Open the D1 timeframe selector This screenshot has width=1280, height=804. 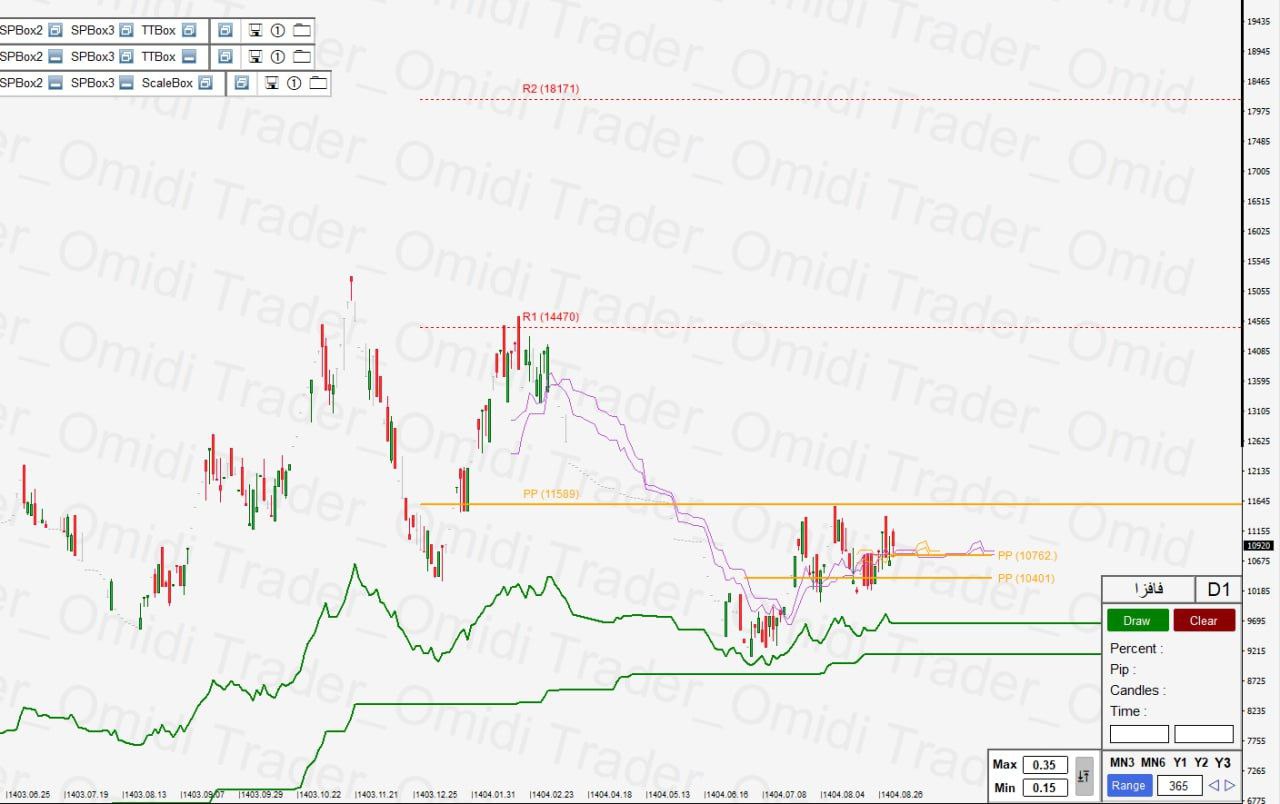1219,590
